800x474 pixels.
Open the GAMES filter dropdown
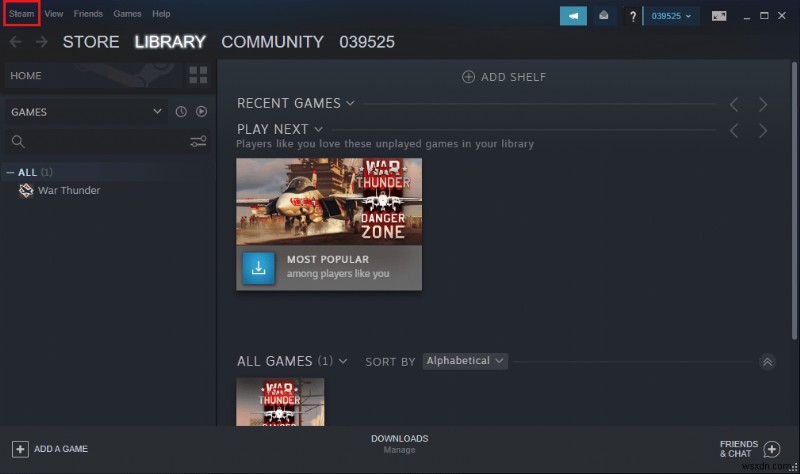(x=87, y=112)
